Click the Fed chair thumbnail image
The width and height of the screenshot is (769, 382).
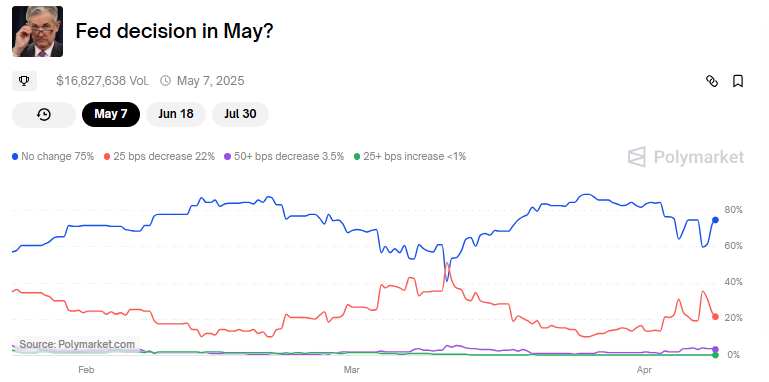[37, 31]
